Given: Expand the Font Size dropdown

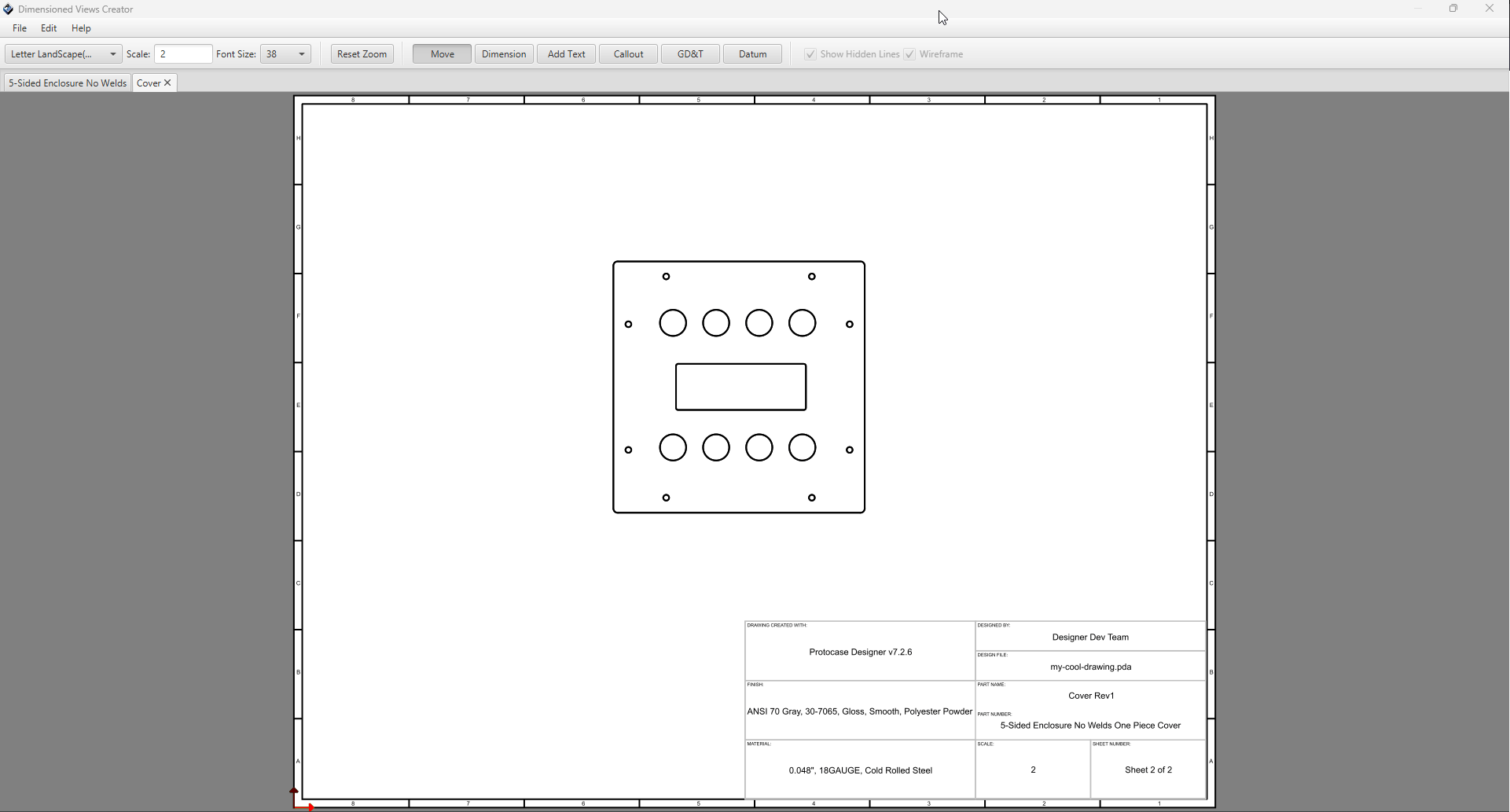Looking at the screenshot, I should (x=301, y=54).
